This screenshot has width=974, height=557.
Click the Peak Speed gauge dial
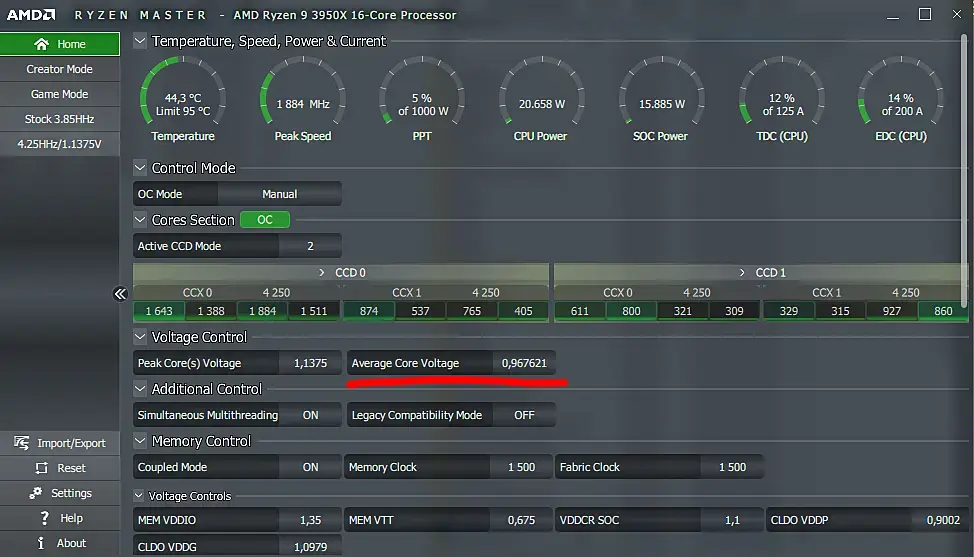pos(303,93)
